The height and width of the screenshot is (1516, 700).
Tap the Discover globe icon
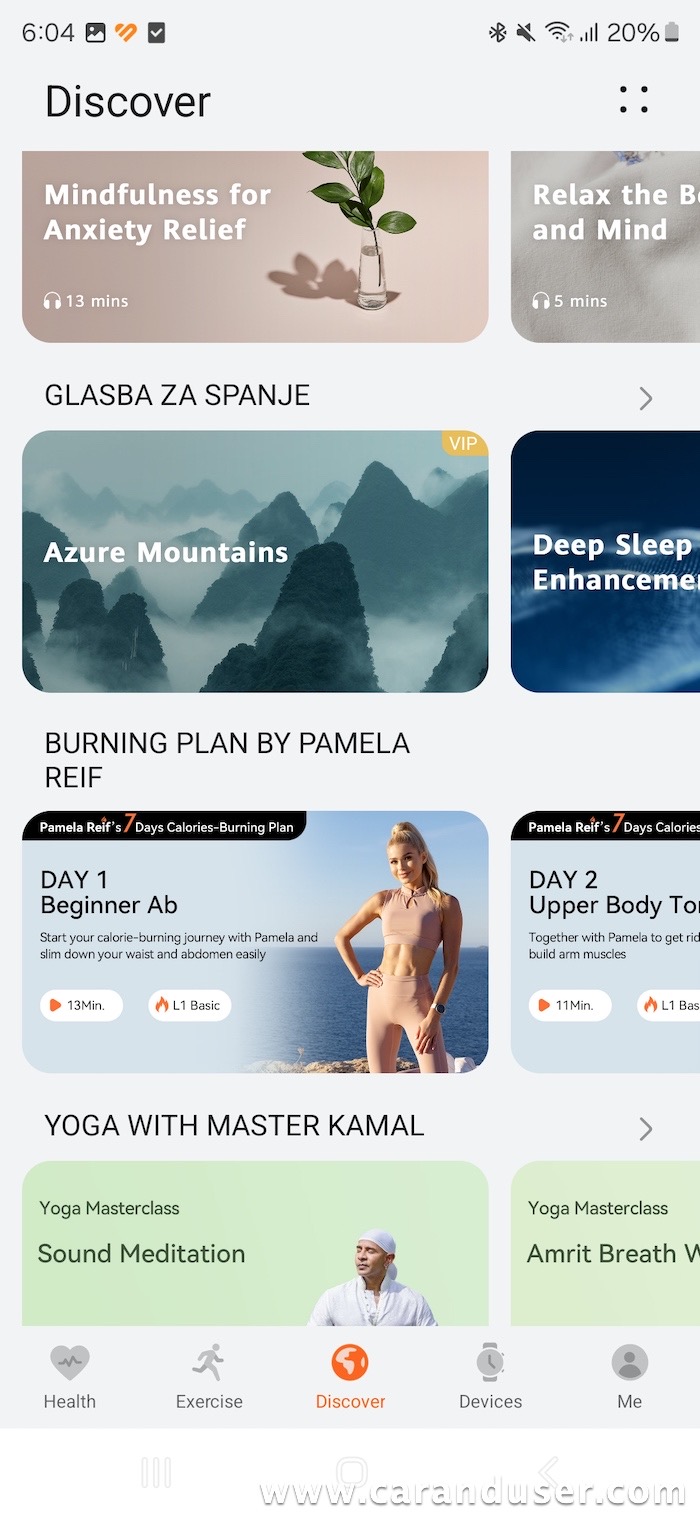(x=350, y=1362)
